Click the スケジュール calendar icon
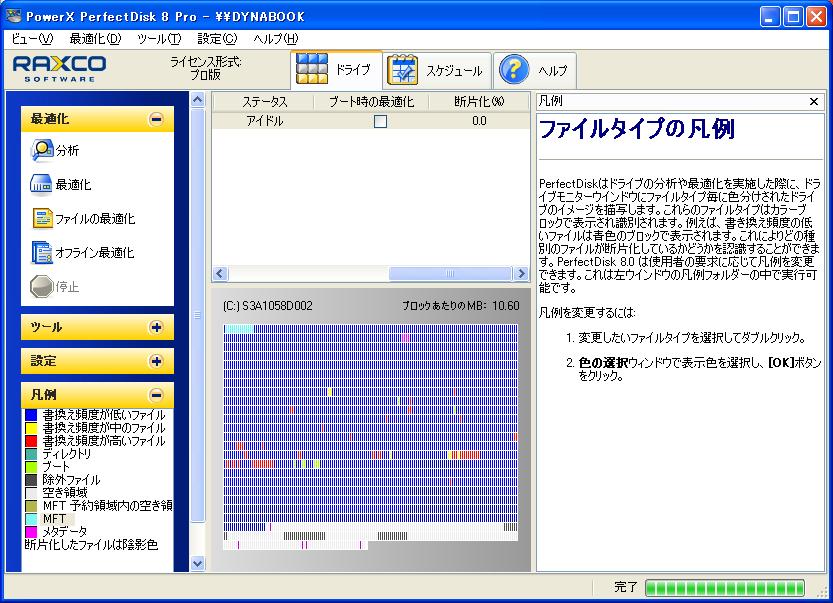833x603 pixels. pyautogui.click(x=402, y=70)
